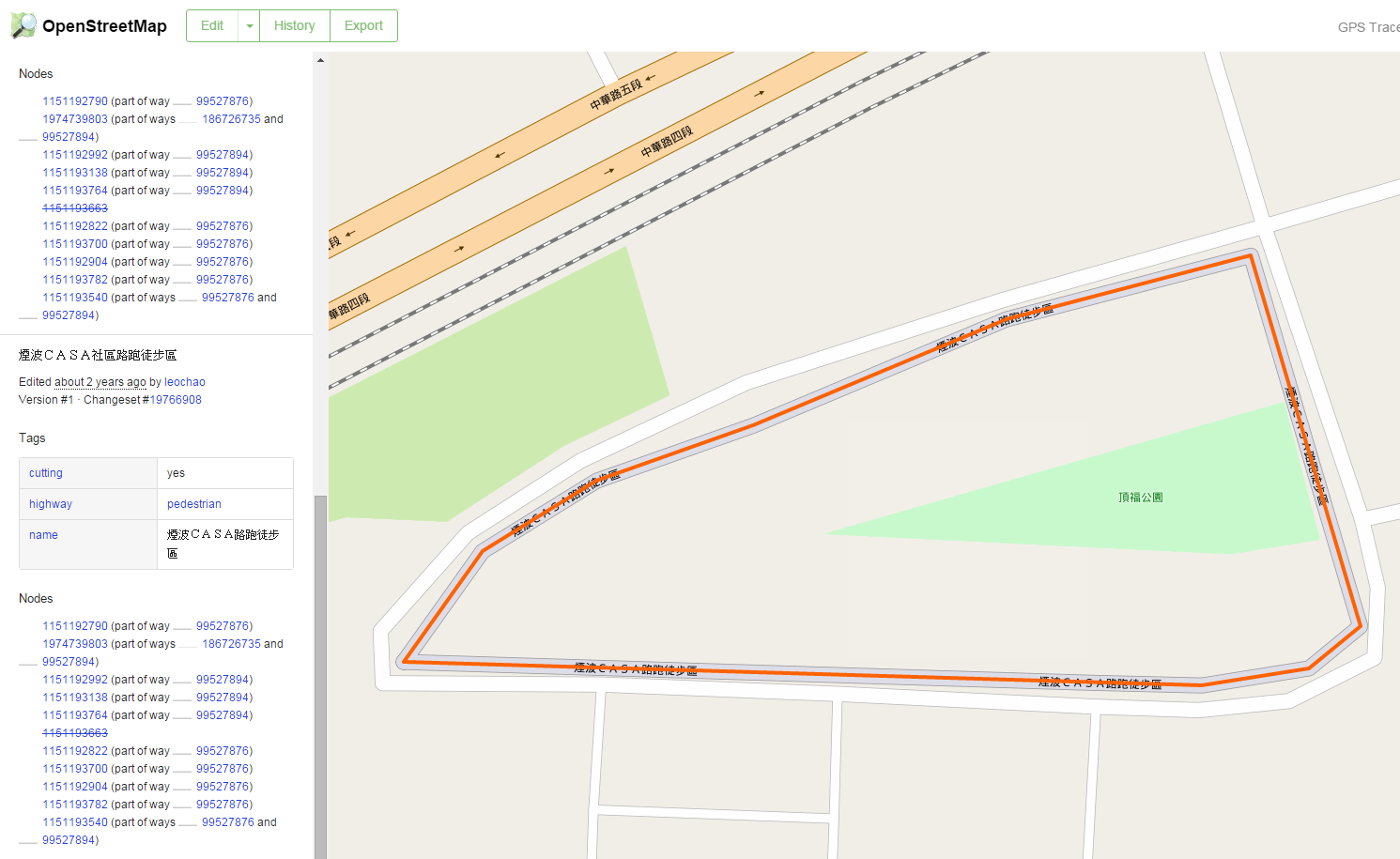The width and height of the screenshot is (1400, 859).
Task: Click the 'cutting' tag key link
Action: [x=46, y=473]
